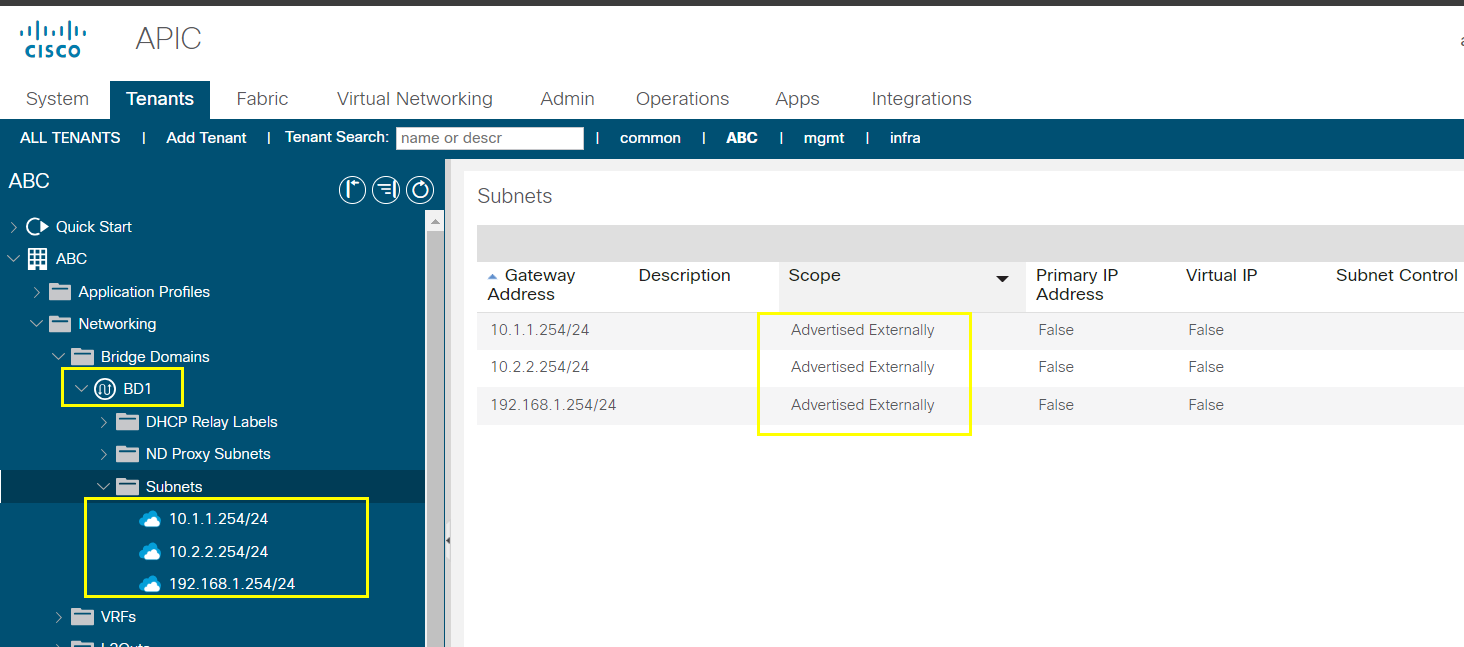Click the VRFs folder icon
This screenshot has height=647, width=1464.
pyautogui.click(x=83, y=617)
